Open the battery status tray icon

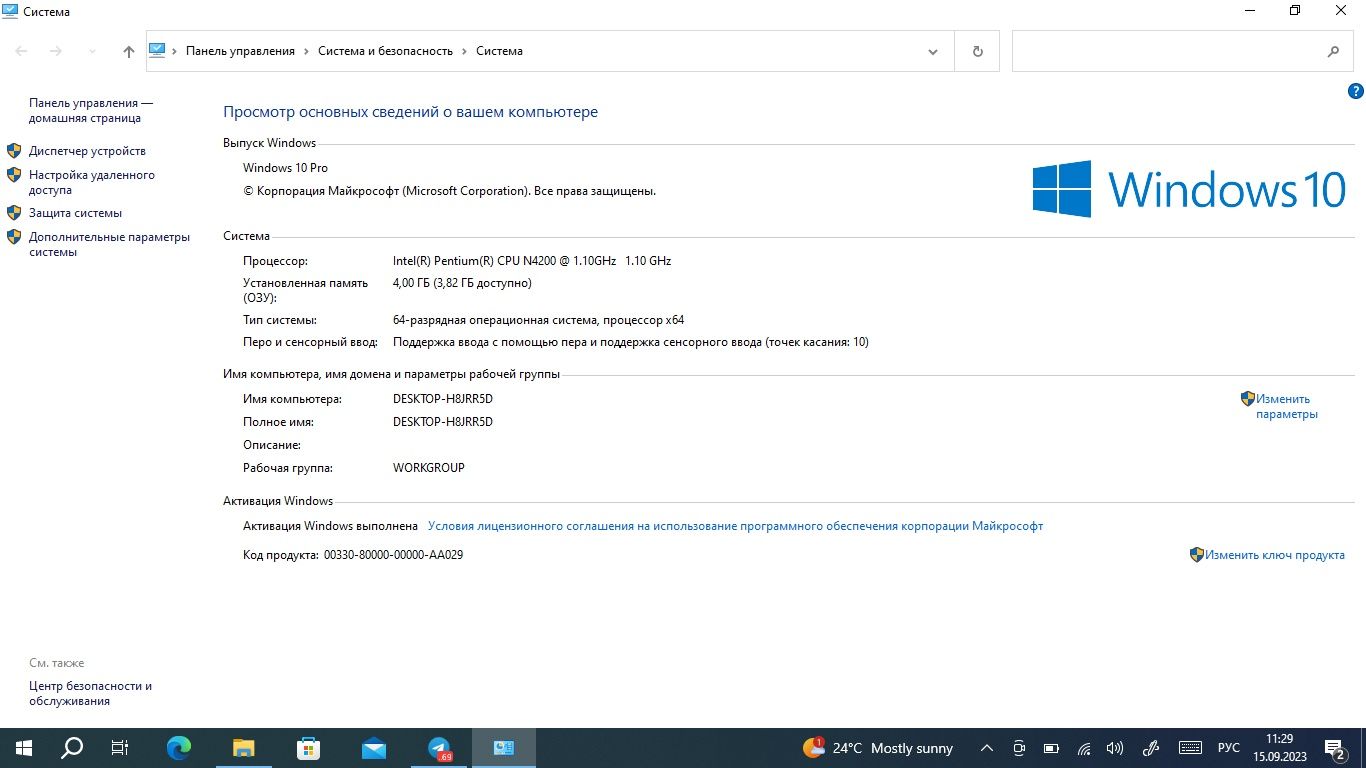(x=1051, y=748)
